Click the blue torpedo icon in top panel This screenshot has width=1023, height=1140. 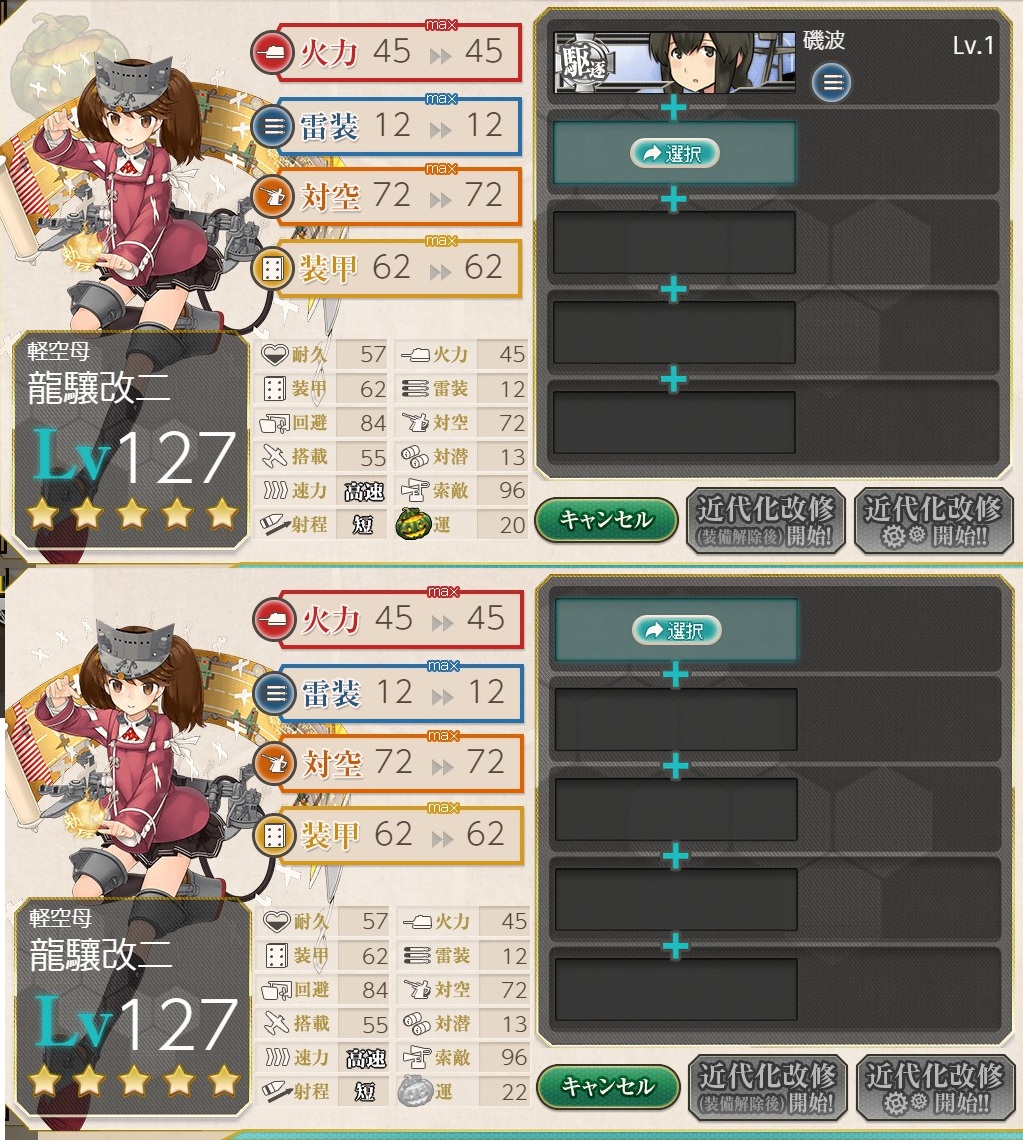pyautogui.click(x=272, y=127)
